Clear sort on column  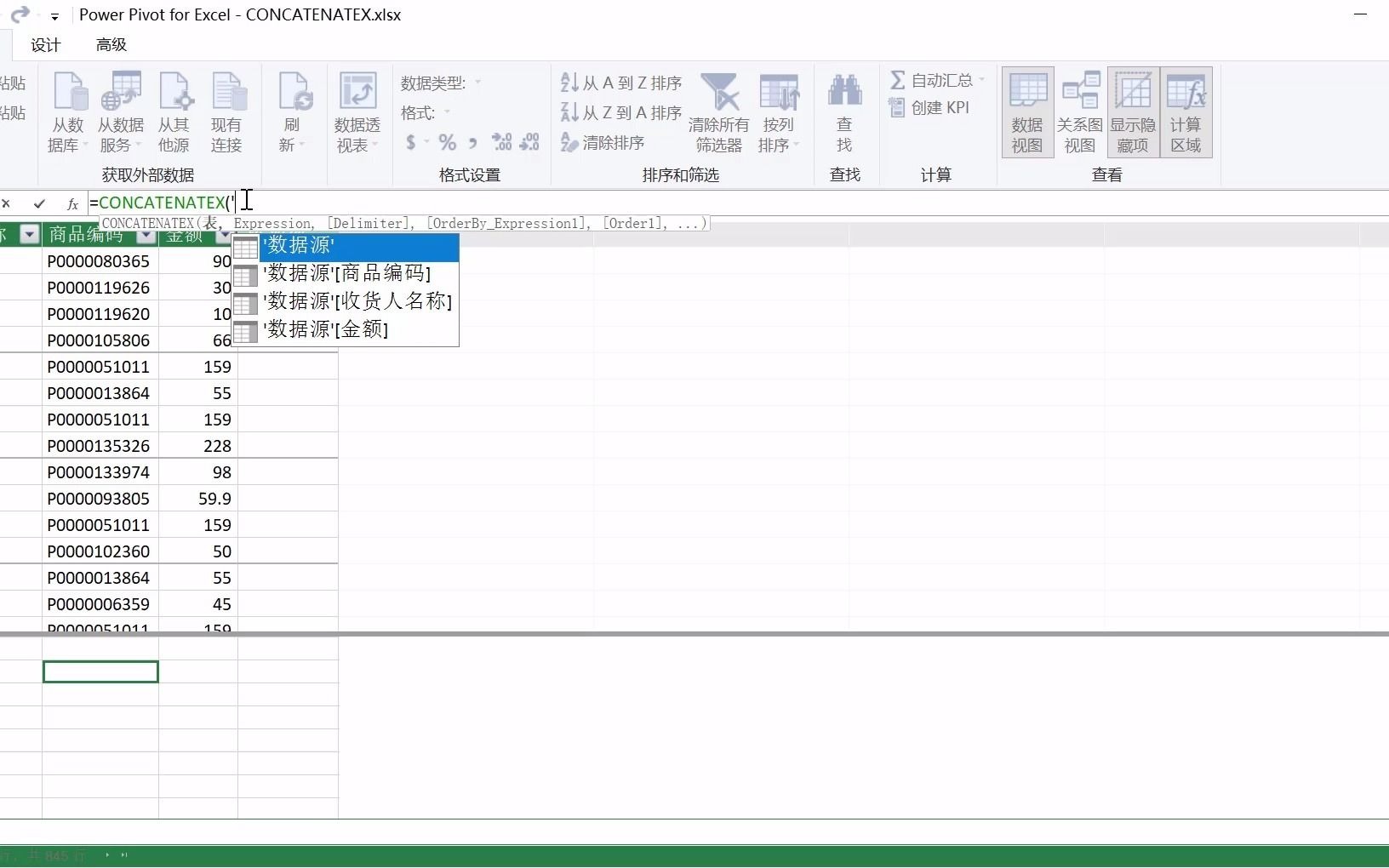coord(603,142)
